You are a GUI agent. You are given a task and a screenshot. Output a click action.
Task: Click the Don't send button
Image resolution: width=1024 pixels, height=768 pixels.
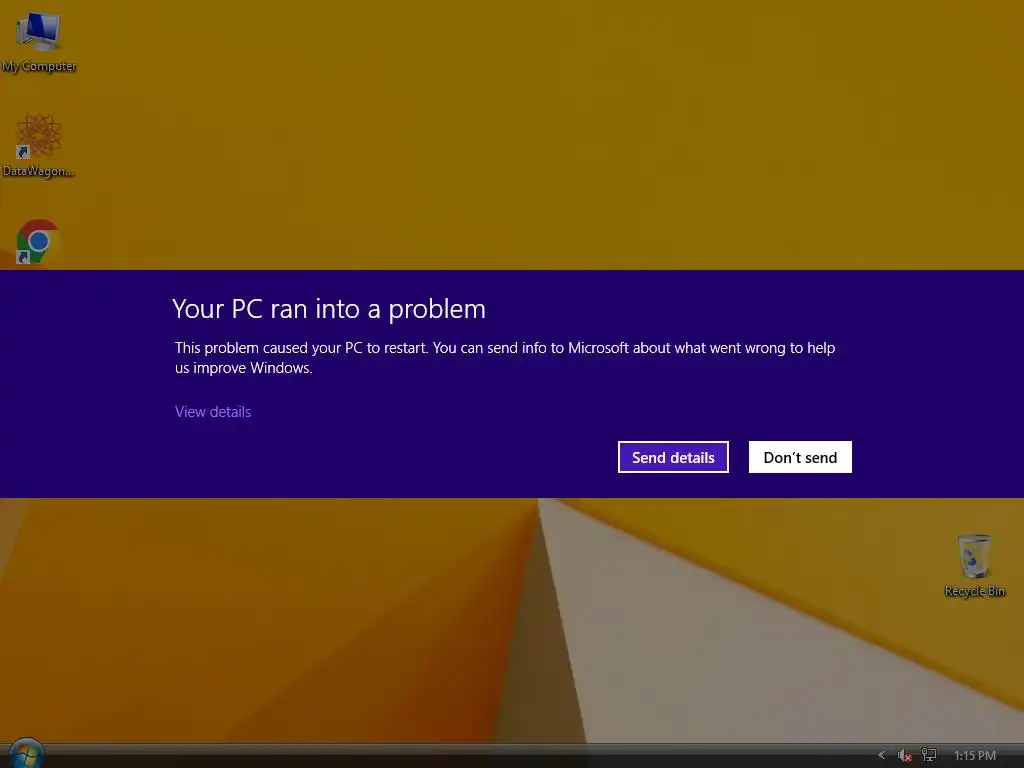click(800, 457)
